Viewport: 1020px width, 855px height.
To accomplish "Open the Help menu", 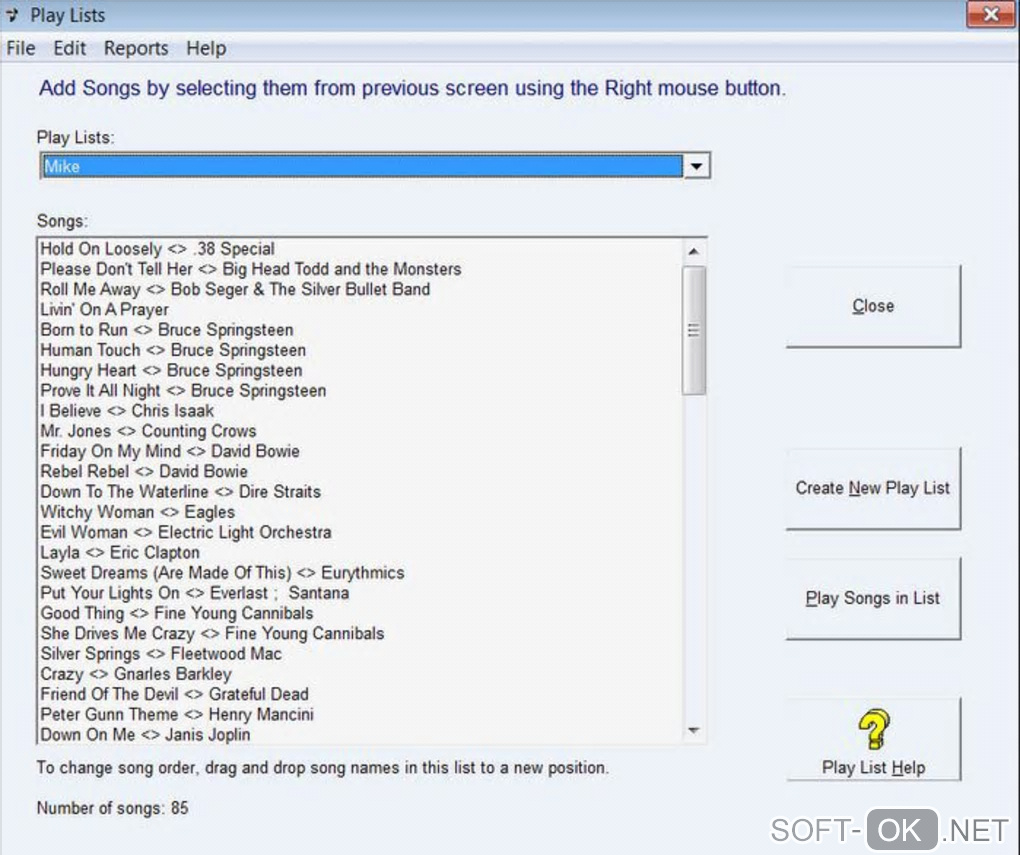I will [206, 48].
